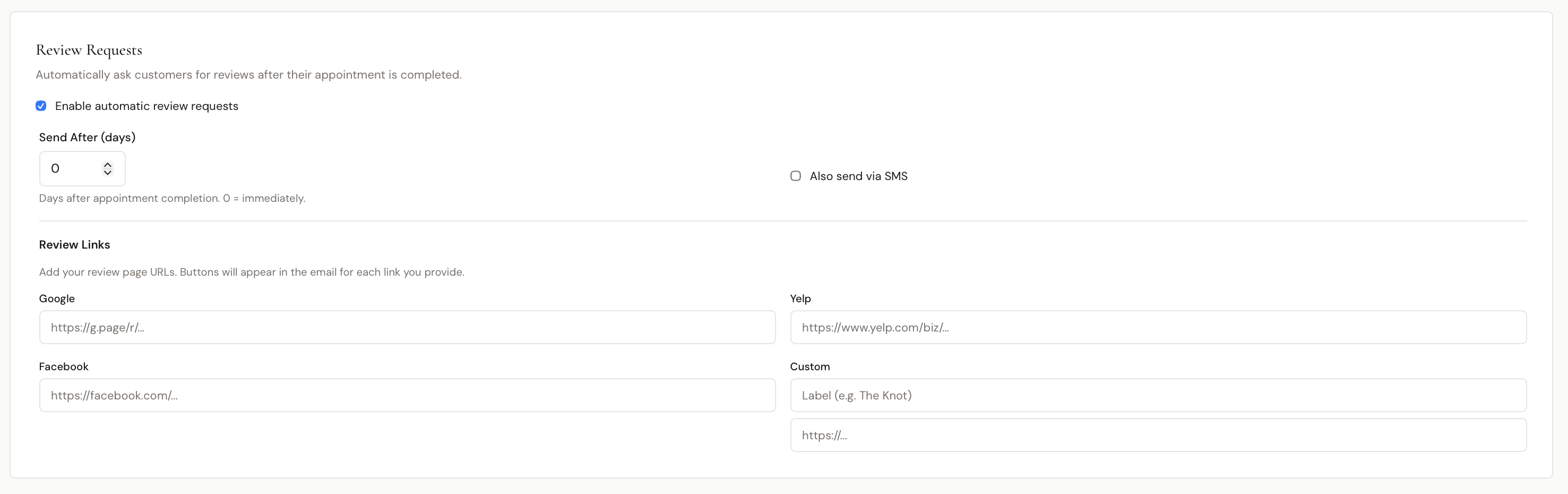This screenshot has height=494, width=1568.
Task: Click the Facebook field label
Action: 63,366
